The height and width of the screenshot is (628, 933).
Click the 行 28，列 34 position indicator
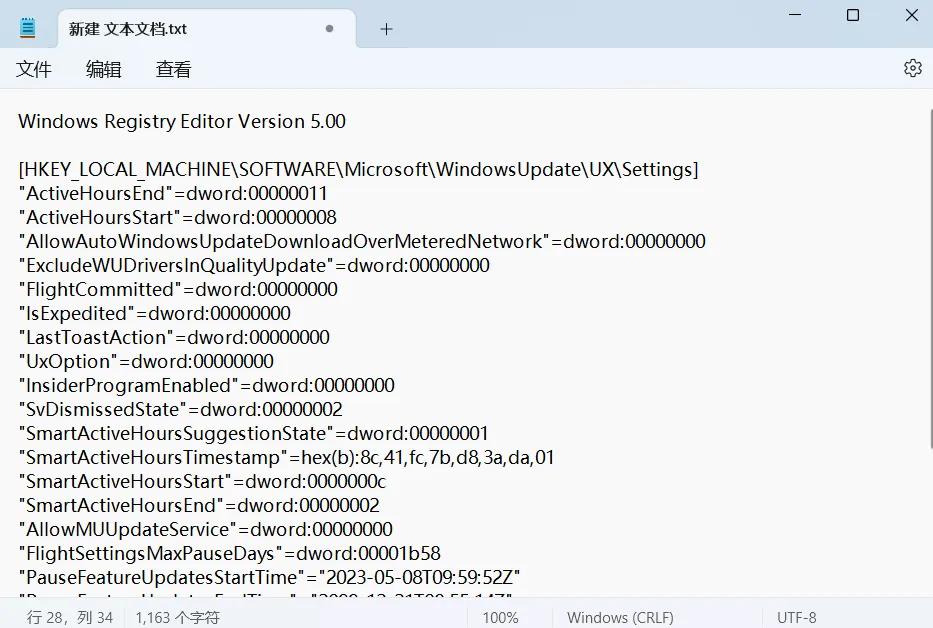(x=70, y=617)
